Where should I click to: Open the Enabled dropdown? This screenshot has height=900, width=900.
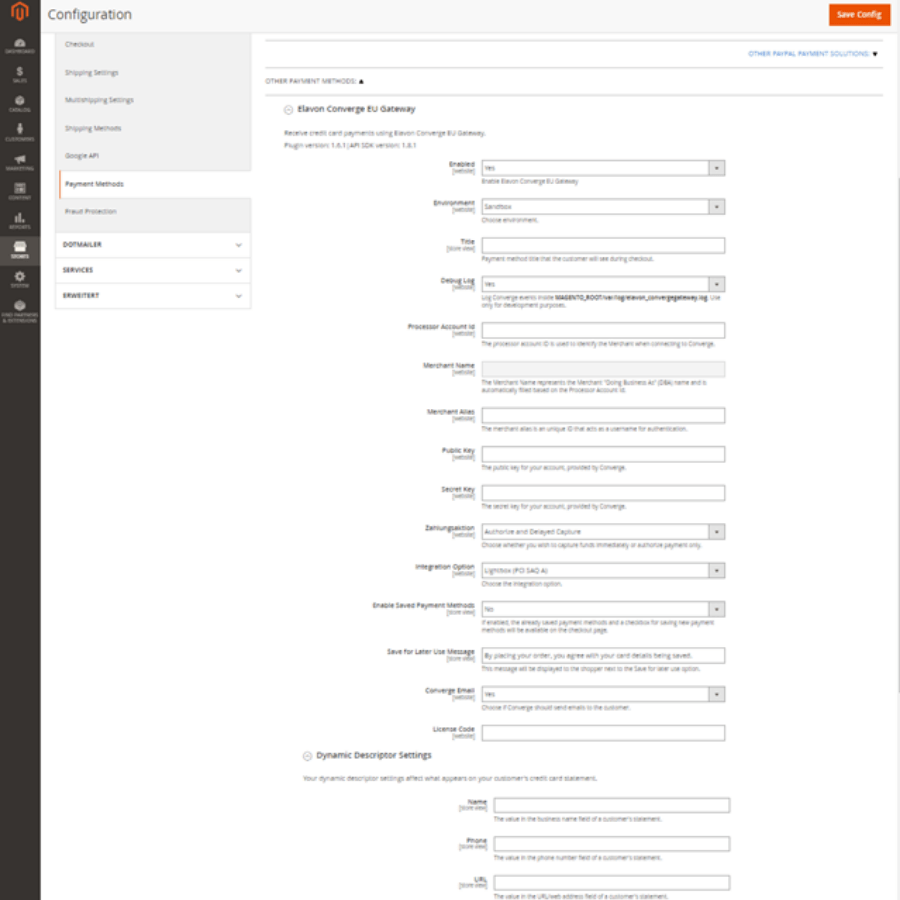pos(603,168)
